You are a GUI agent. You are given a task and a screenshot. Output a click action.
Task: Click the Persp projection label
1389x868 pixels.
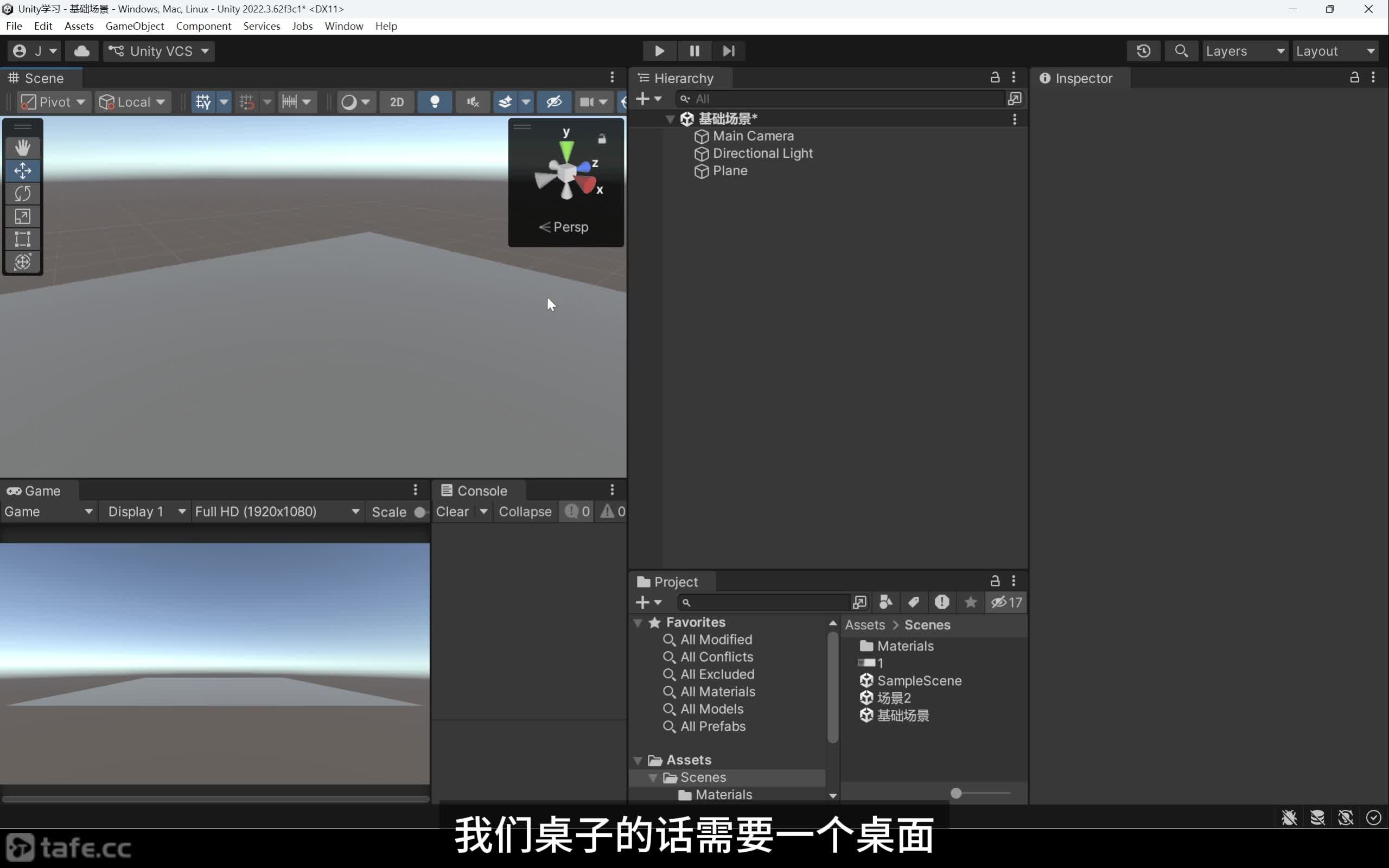pyautogui.click(x=564, y=227)
